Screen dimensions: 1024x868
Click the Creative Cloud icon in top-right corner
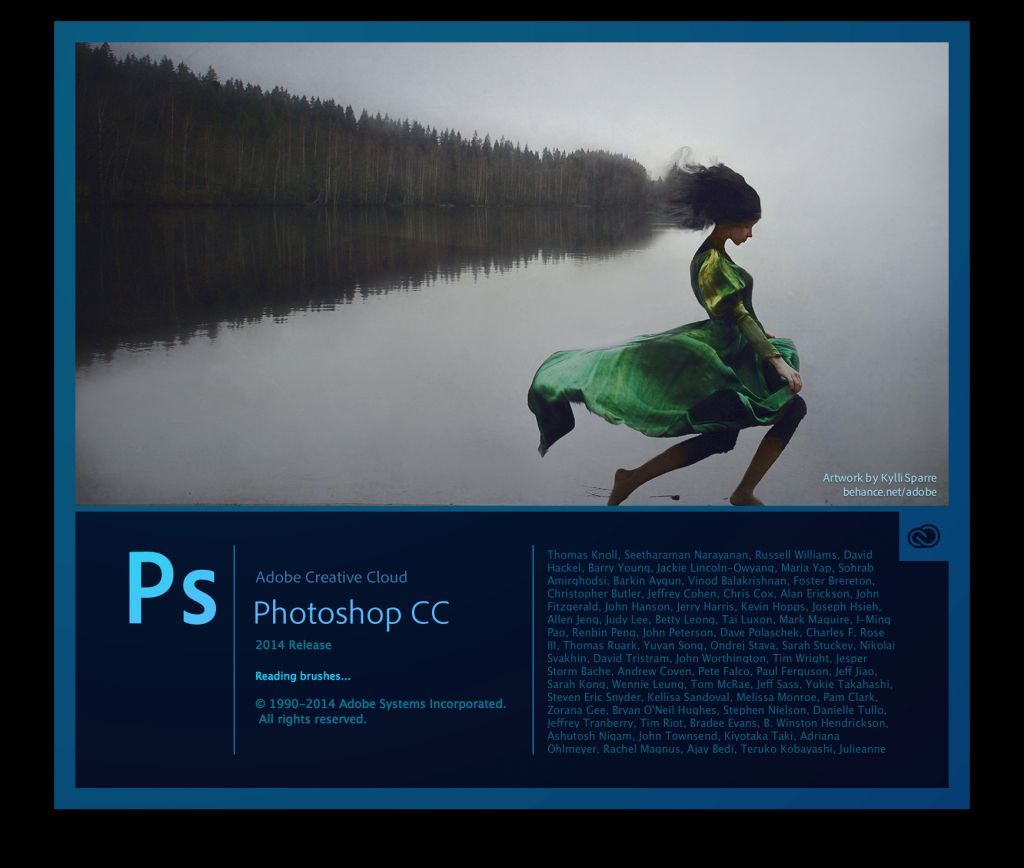(x=922, y=534)
